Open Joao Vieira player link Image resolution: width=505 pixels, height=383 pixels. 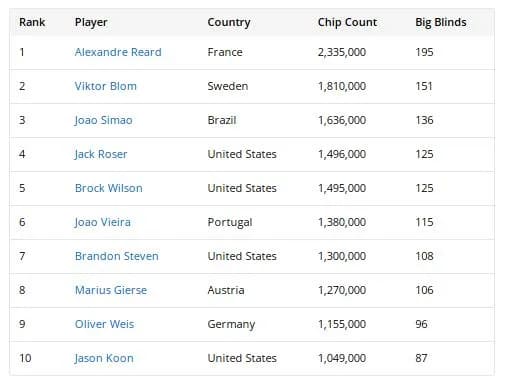pos(102,222)
